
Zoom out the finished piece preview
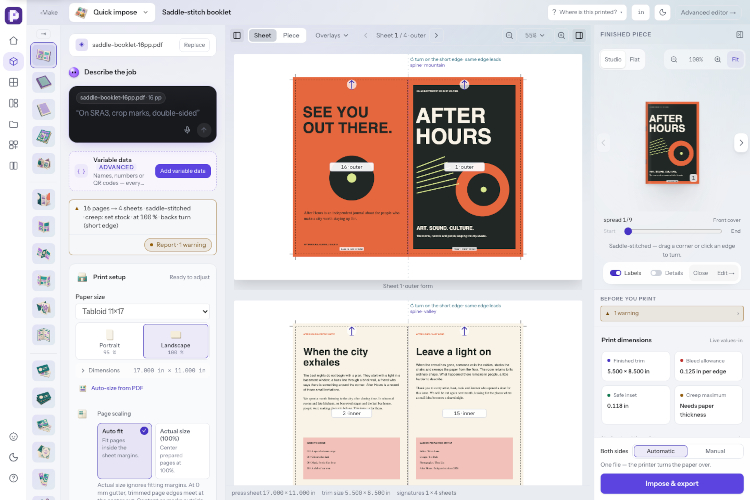click(x=674, y=59)
